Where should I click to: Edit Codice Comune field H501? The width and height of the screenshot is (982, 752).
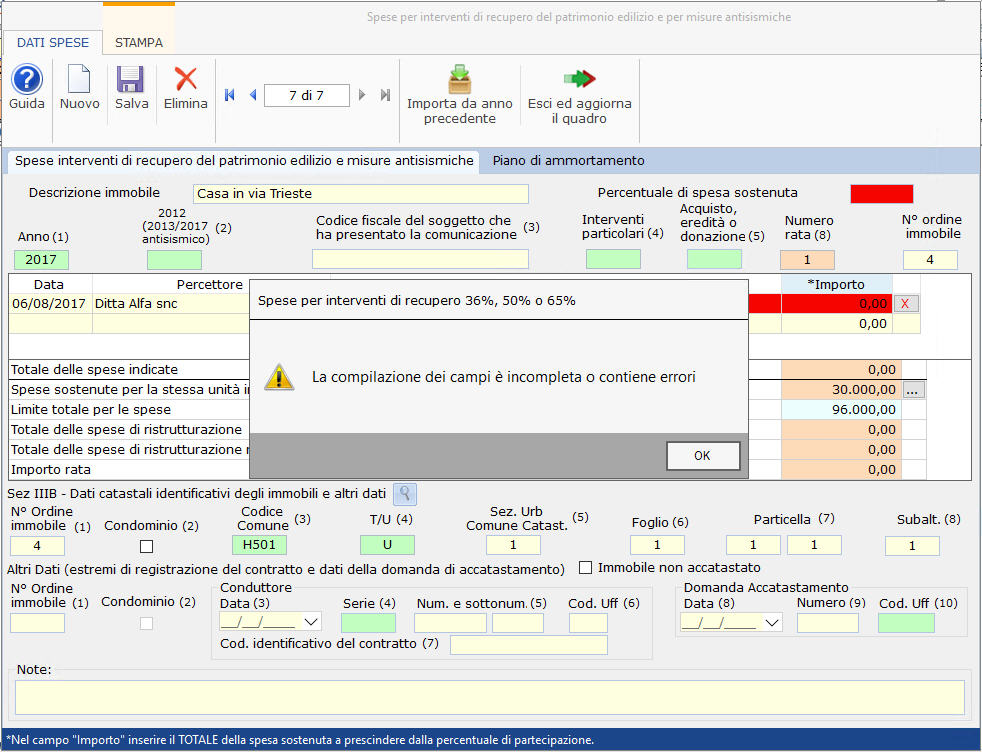[259, 545]
